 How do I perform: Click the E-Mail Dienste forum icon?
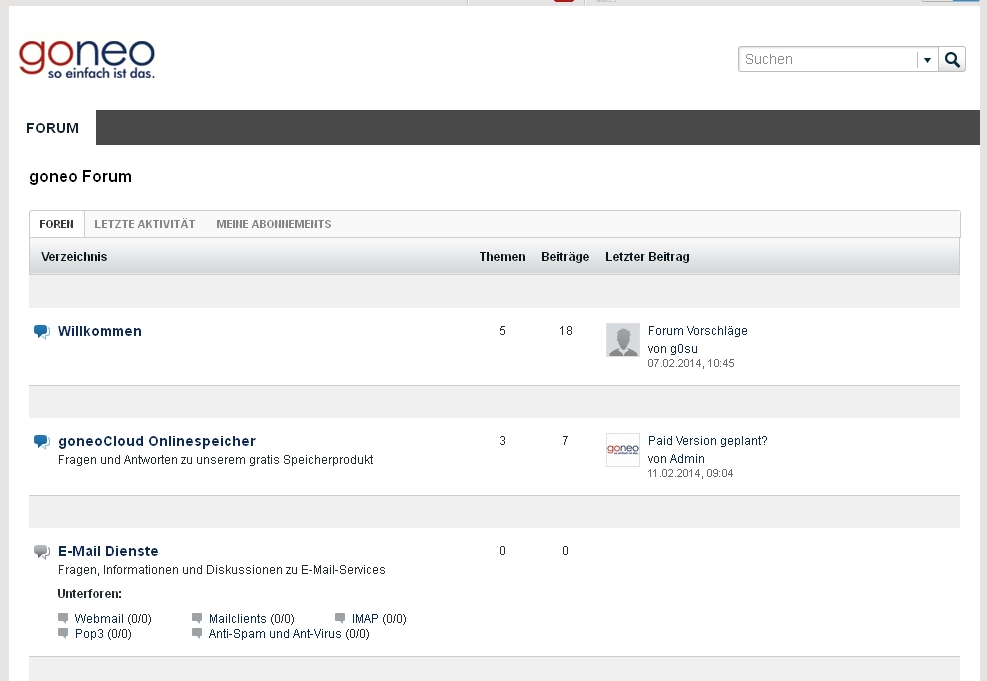[42, 552]
